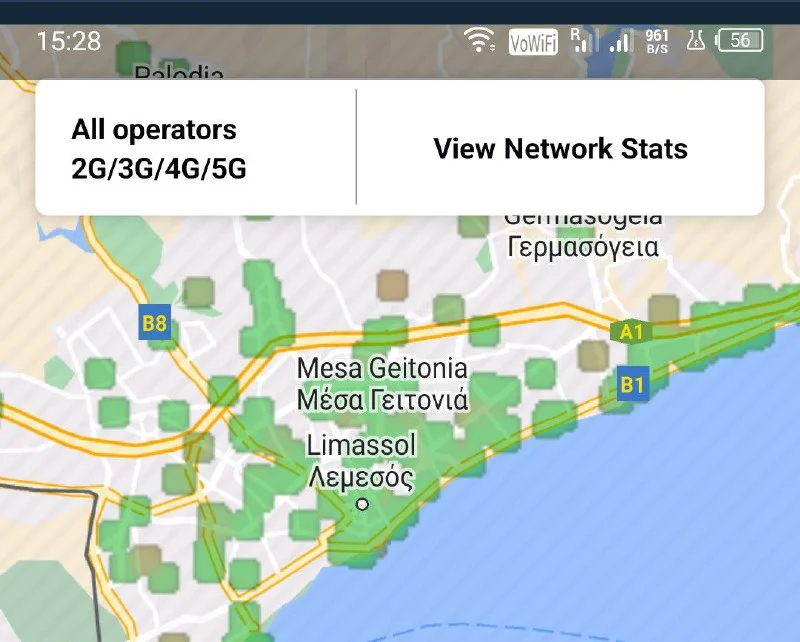Tap the 15:28 clock in status bar
This screenshot has width=800, height=642.
click(68, 41)
